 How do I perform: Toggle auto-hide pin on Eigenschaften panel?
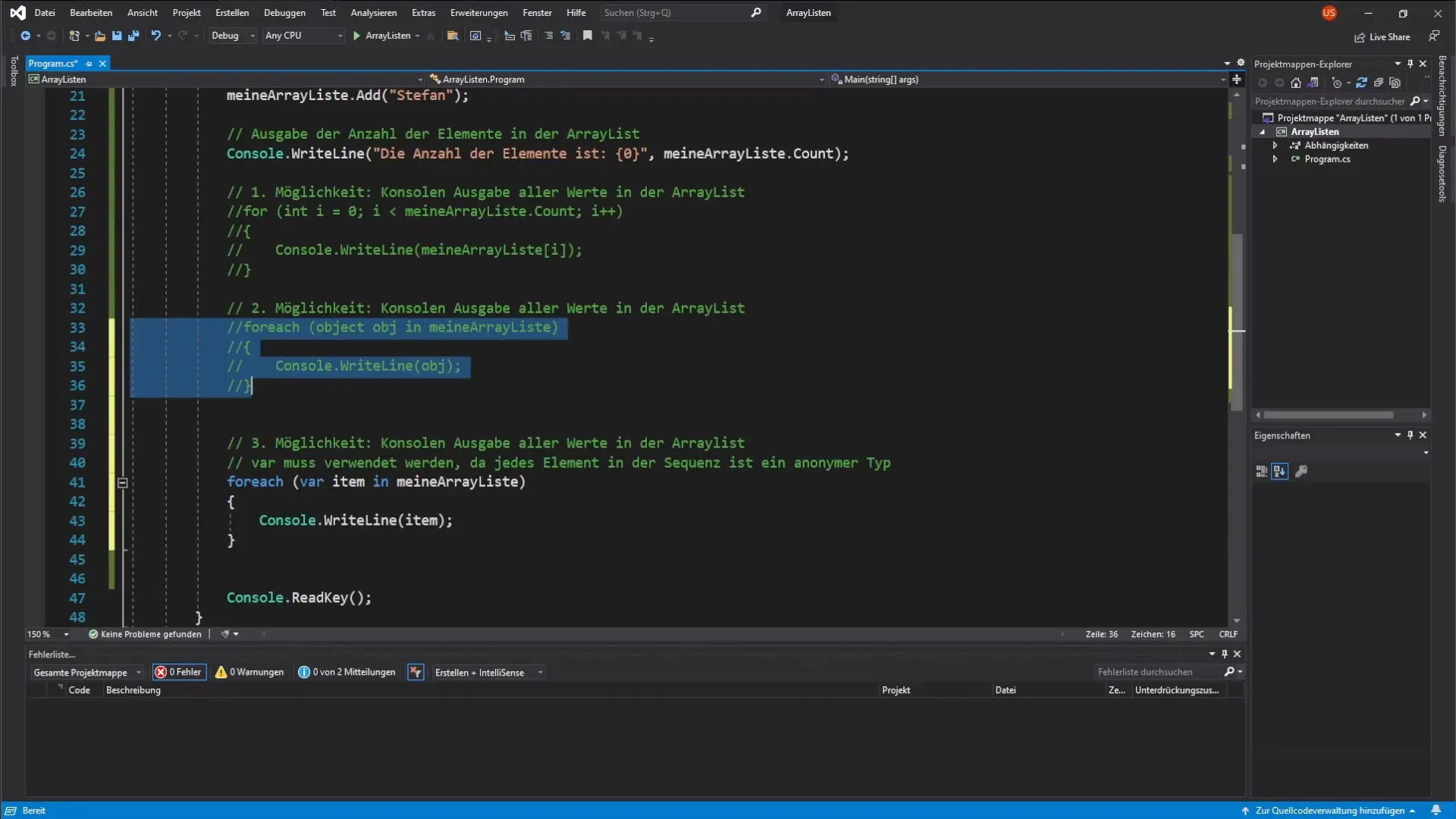click(1410, 435)
